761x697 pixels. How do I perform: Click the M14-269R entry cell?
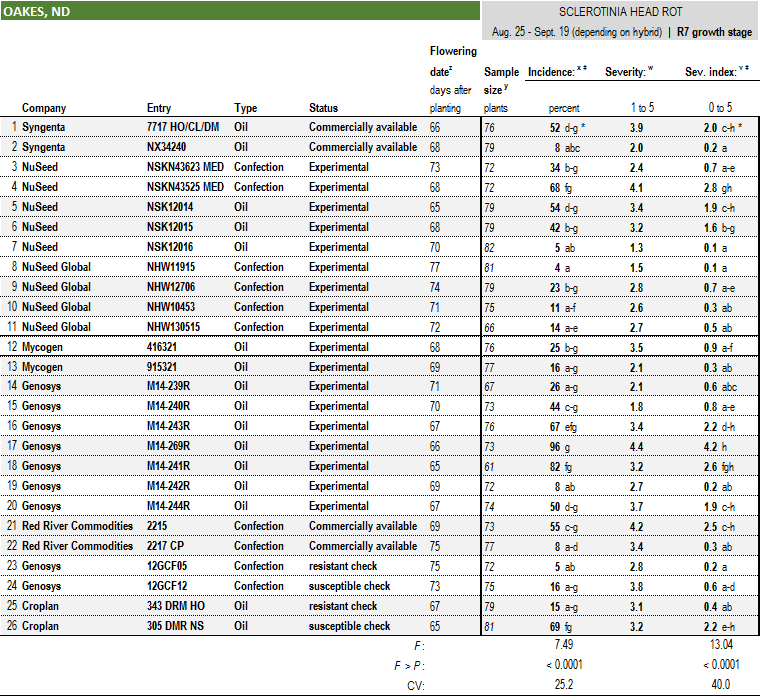click(x=170, y=446)
